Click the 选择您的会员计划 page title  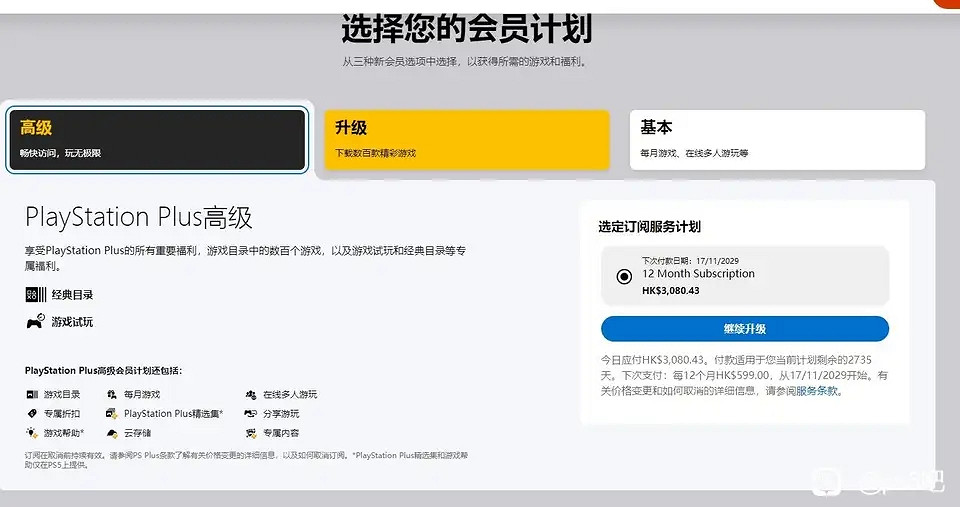467,29
